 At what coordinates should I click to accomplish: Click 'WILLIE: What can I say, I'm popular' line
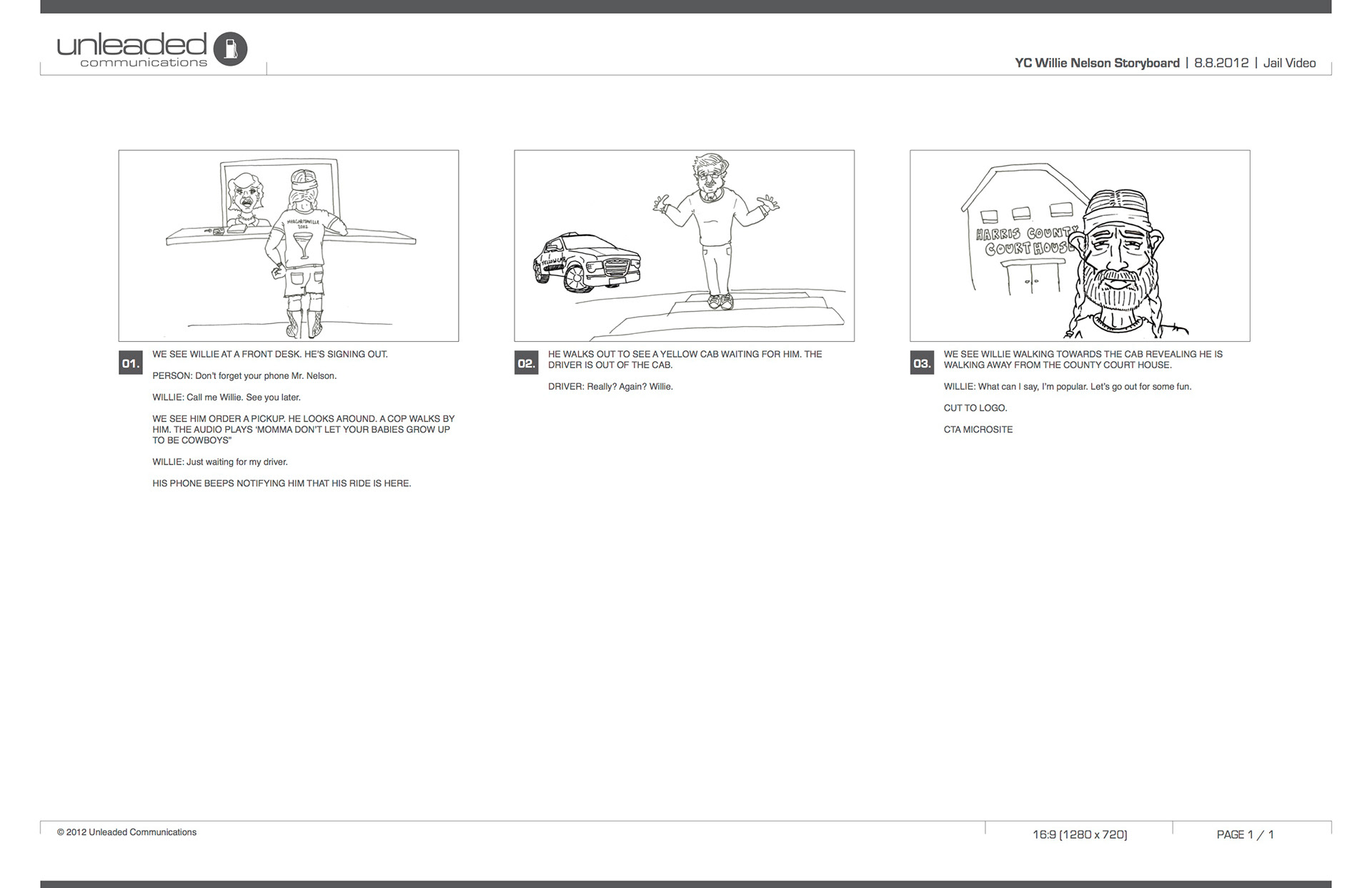tap(1068, 387)
